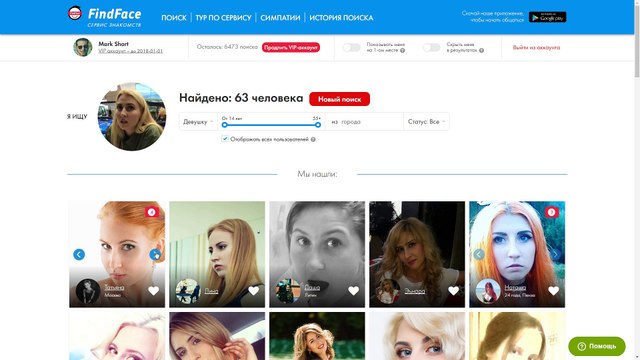Image resolution: width=640 pixels, height=360 pixels.
Task: Show next photo on Наташа card
Action: (x=555, y=254)
